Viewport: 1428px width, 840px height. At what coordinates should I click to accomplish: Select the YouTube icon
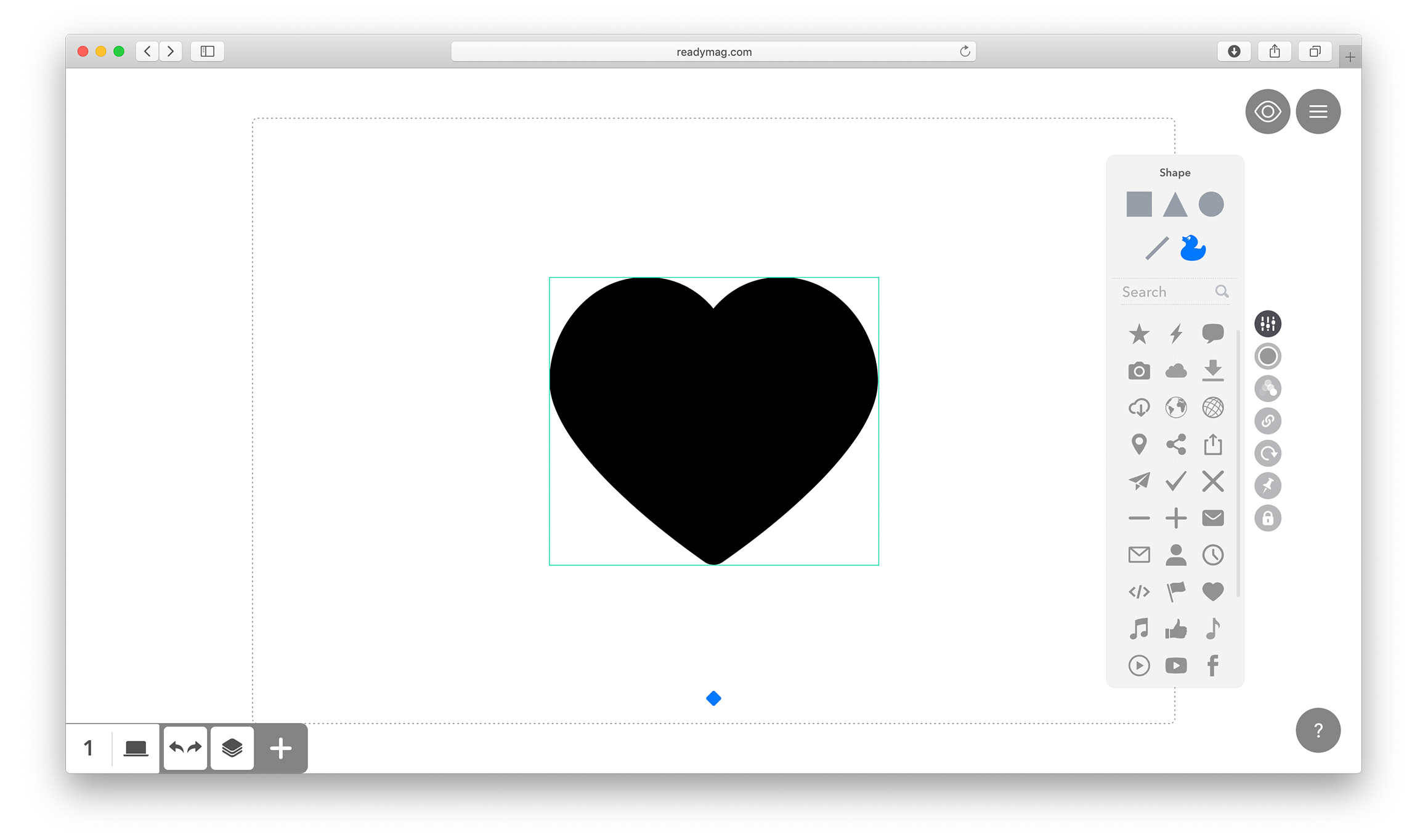(x=1176, y=665)
